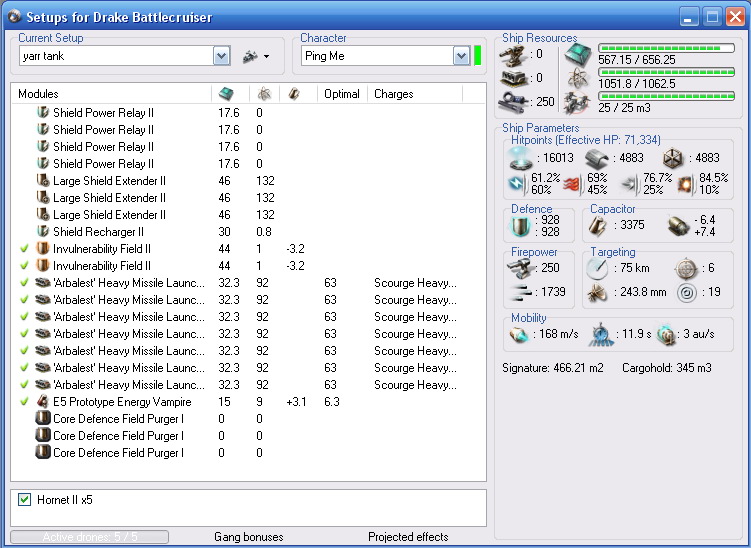
Task: Open Gang bonuses
Action: [x=248, y=537]
